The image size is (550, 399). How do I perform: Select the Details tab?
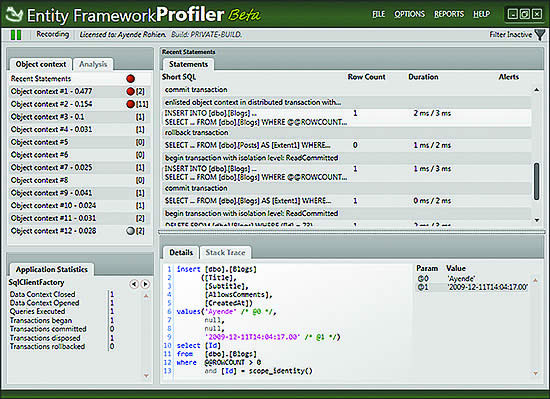click(181, 252)
